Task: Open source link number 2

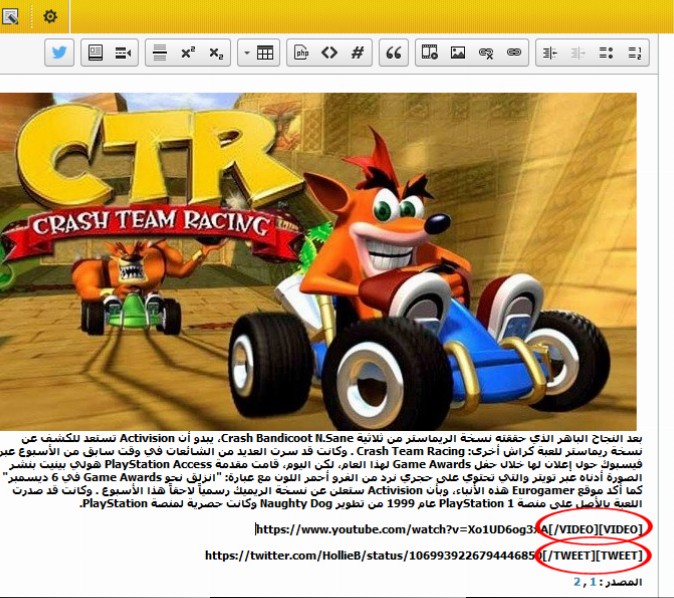Action: coord(577,582)
